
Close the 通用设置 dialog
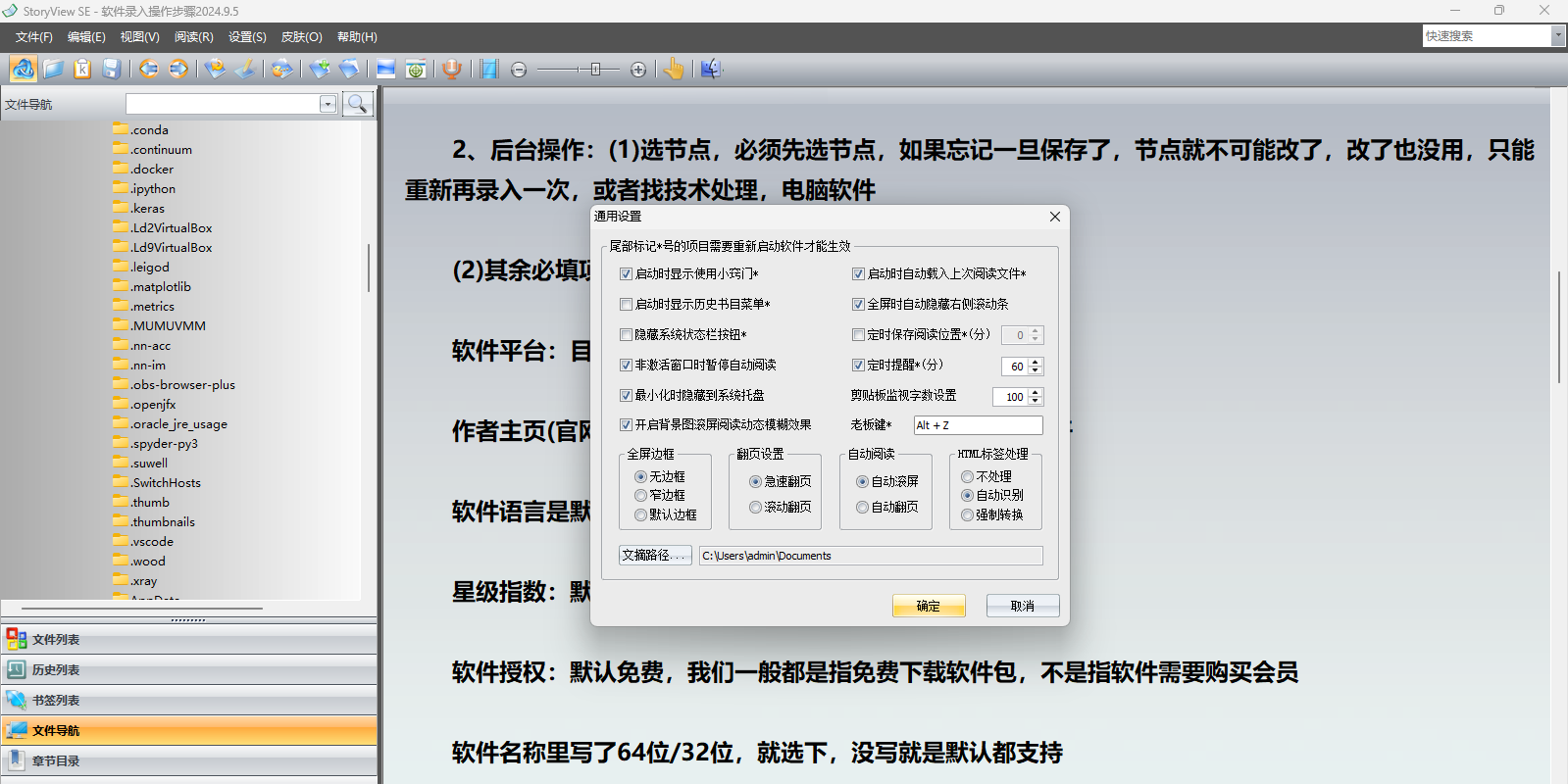(1055, 217)
